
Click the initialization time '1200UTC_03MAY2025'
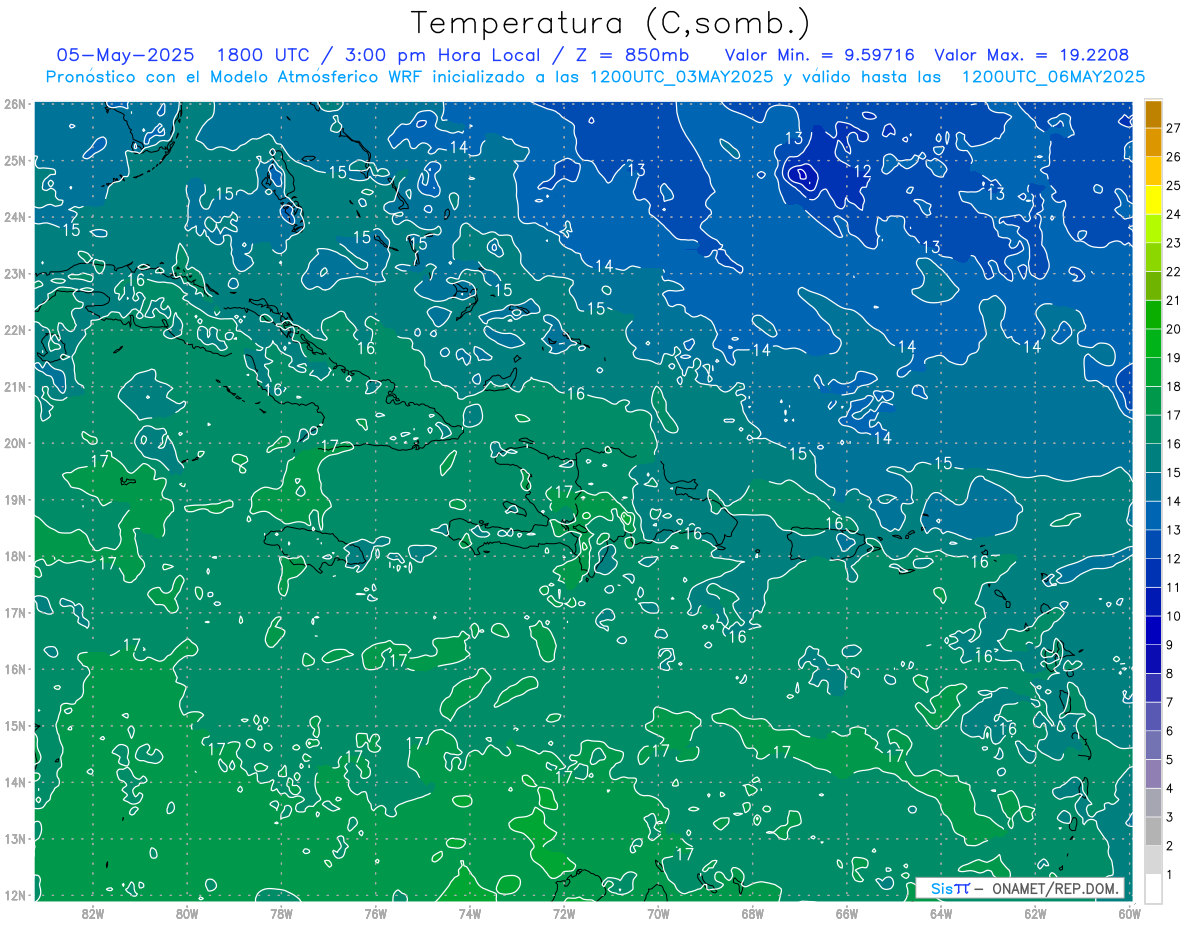682,77
